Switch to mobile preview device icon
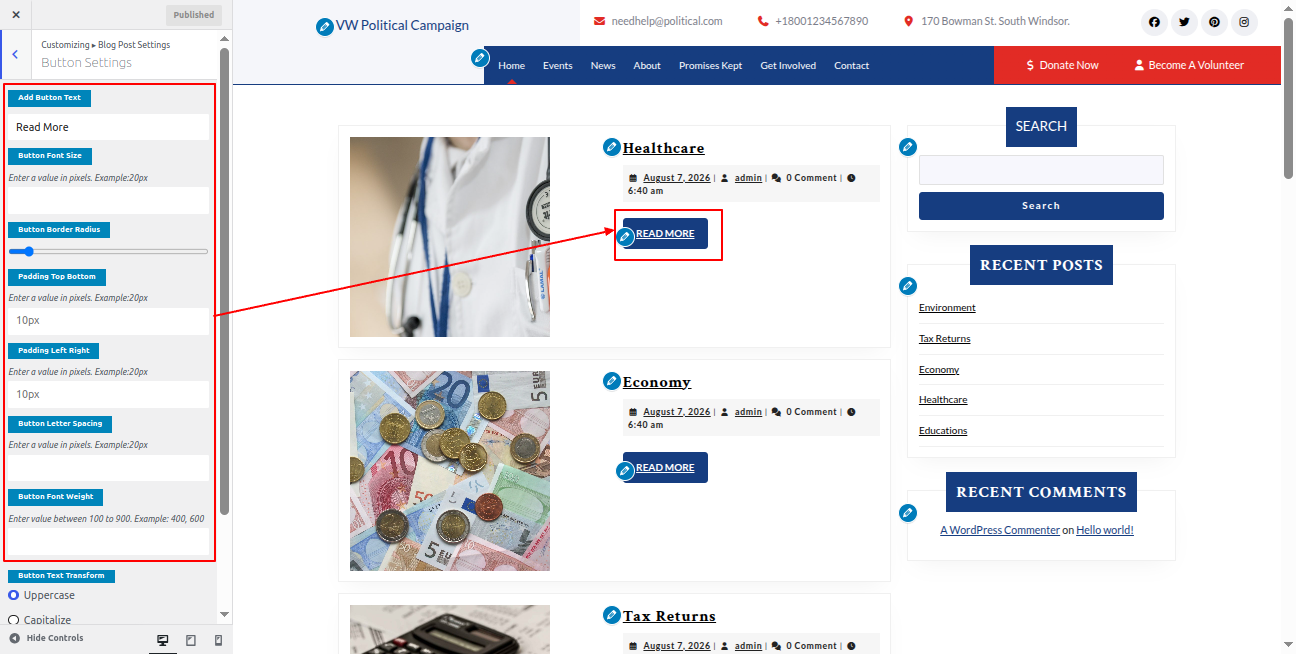1296x654 pixels. 219,640
